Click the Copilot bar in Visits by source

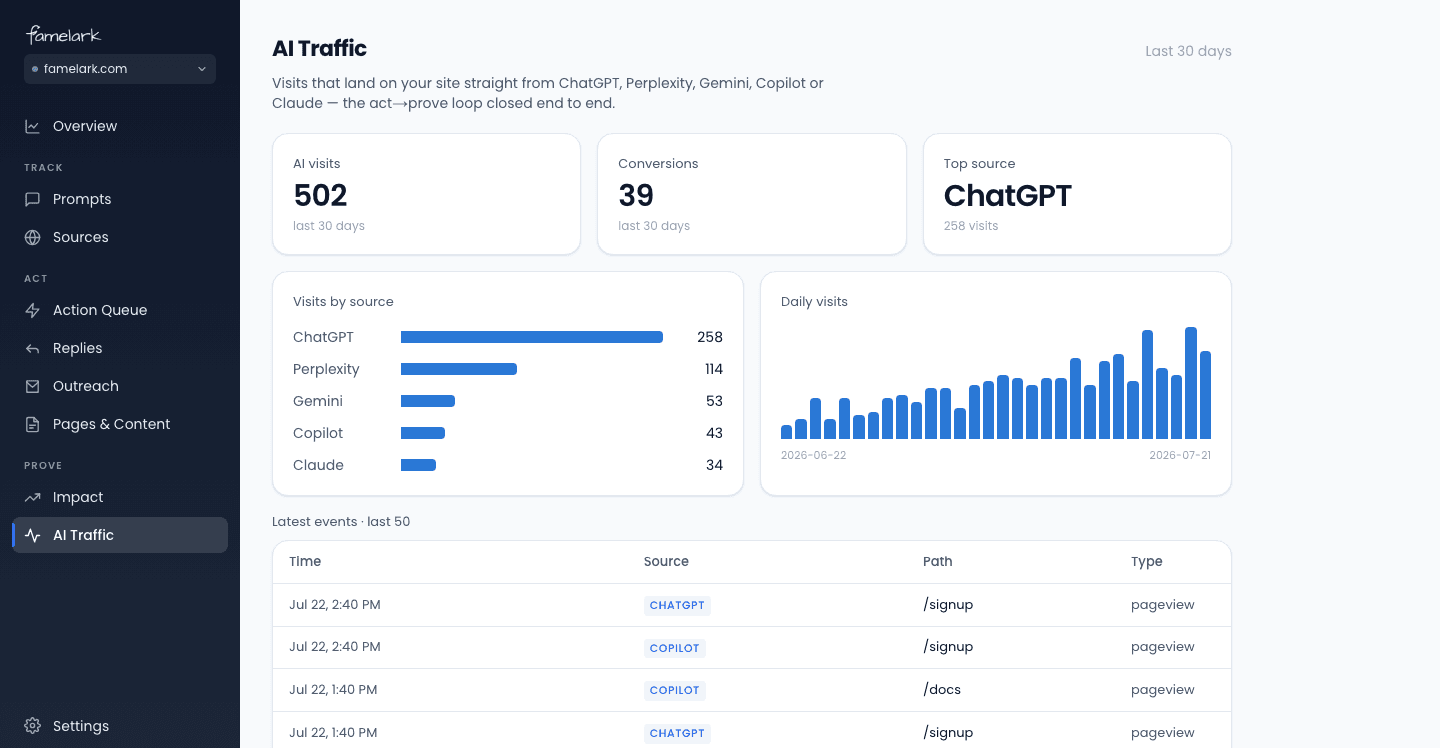[x=423, y=433]
